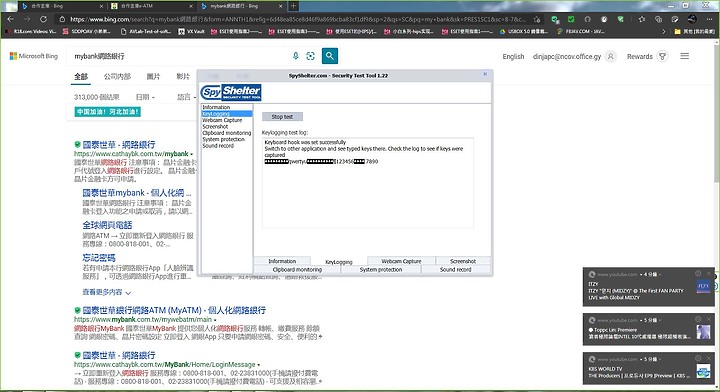
Task: Select the 影片 videos search tab
Action: click(x=183, y=77)
